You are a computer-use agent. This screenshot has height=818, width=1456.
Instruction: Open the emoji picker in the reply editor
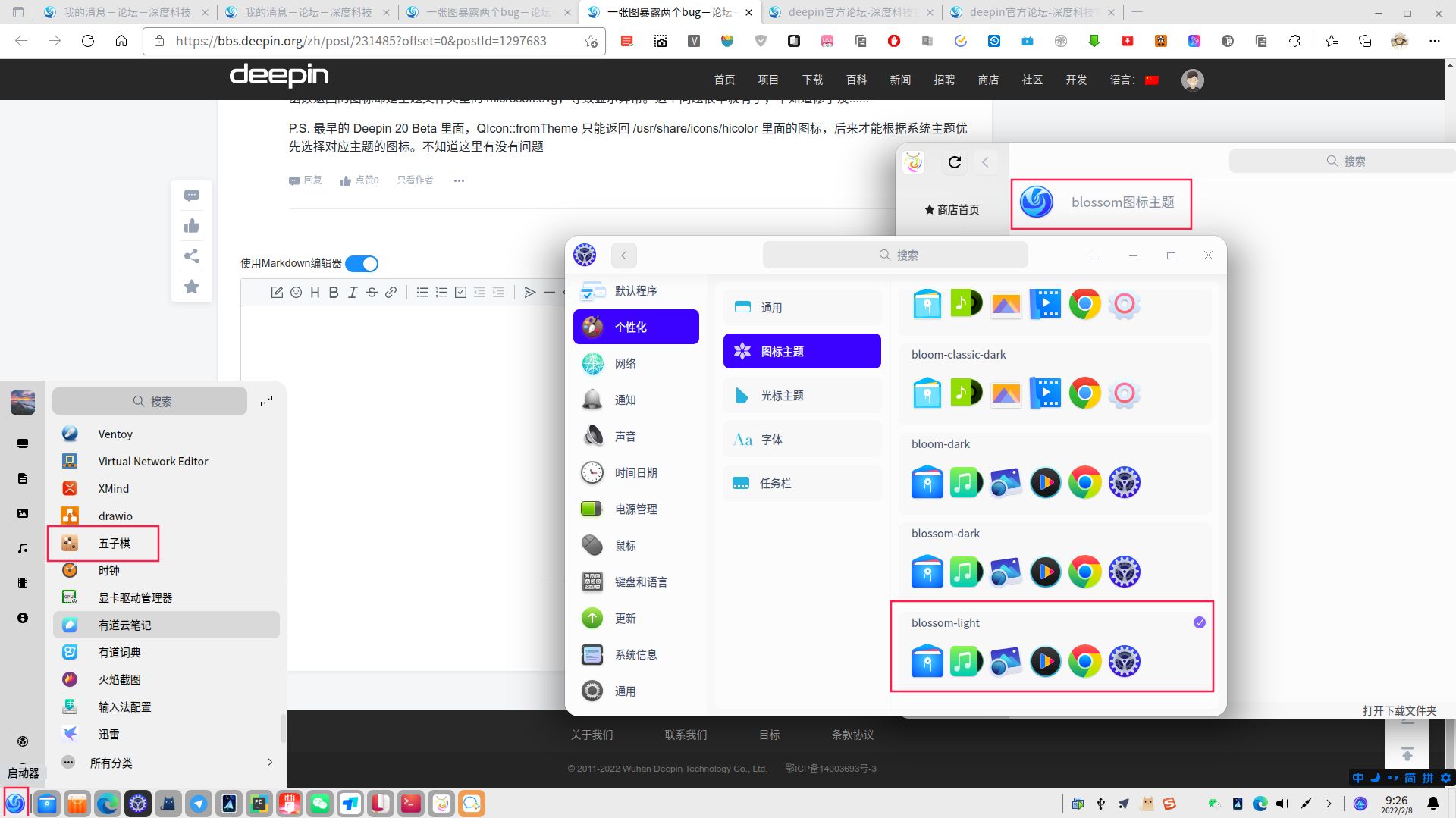point(296,293)
